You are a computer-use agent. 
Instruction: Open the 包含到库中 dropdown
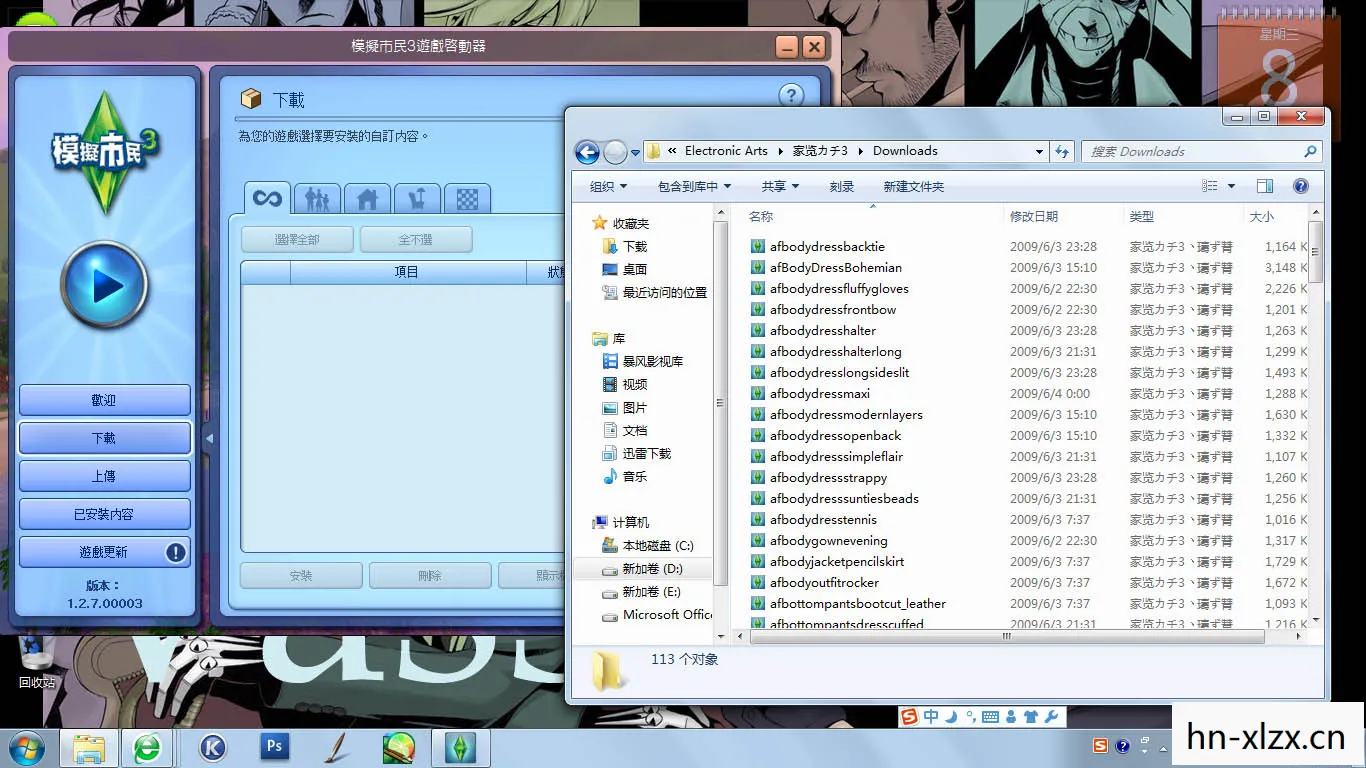coord(694,186)
